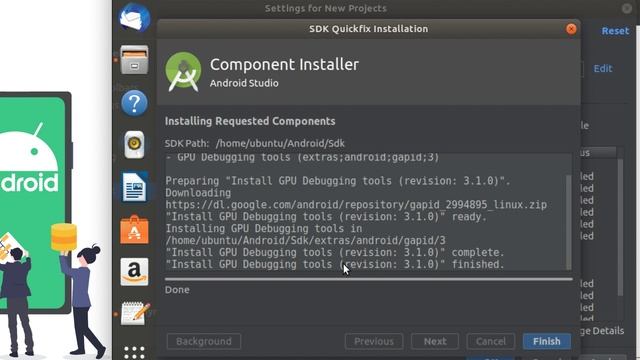640x360 pixels.
Task: Click the Background button
Action: pos(204,341)
